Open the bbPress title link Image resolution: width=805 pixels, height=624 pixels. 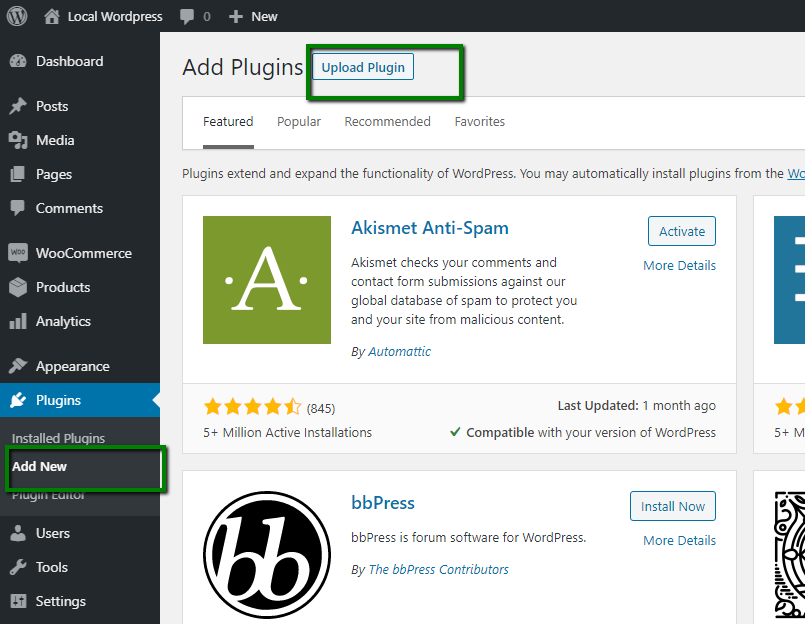pyautogui.click(x=383, y=503)
